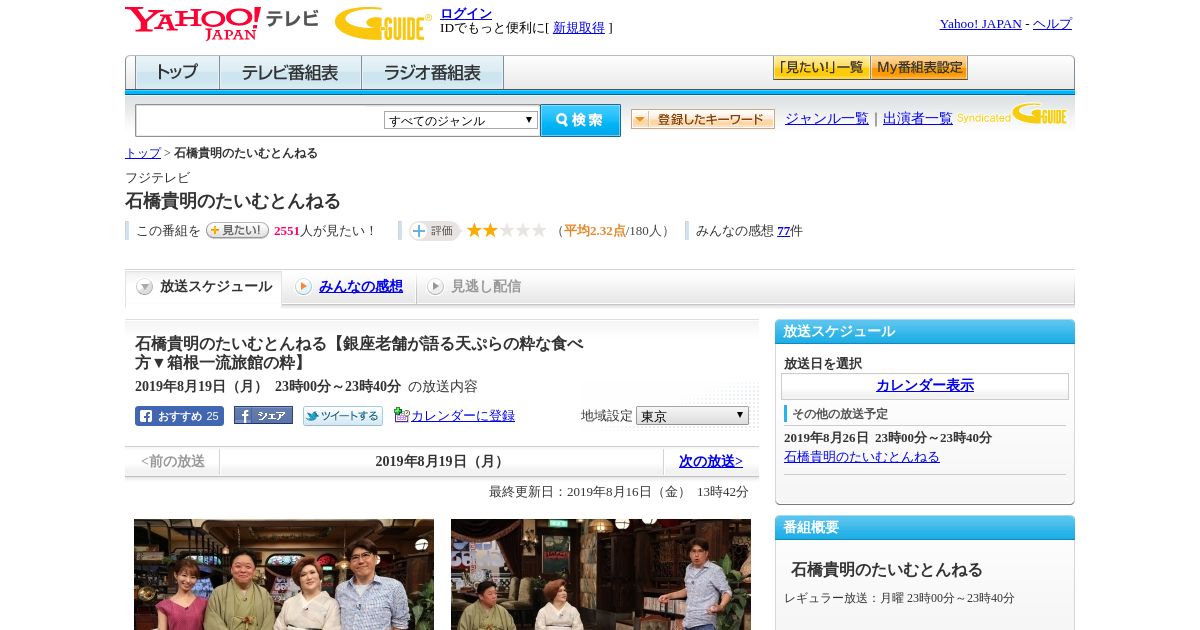This screenshot has width=1200, height=630.
Task: Open the トップ navigation tab
Action: click(177, 73)
